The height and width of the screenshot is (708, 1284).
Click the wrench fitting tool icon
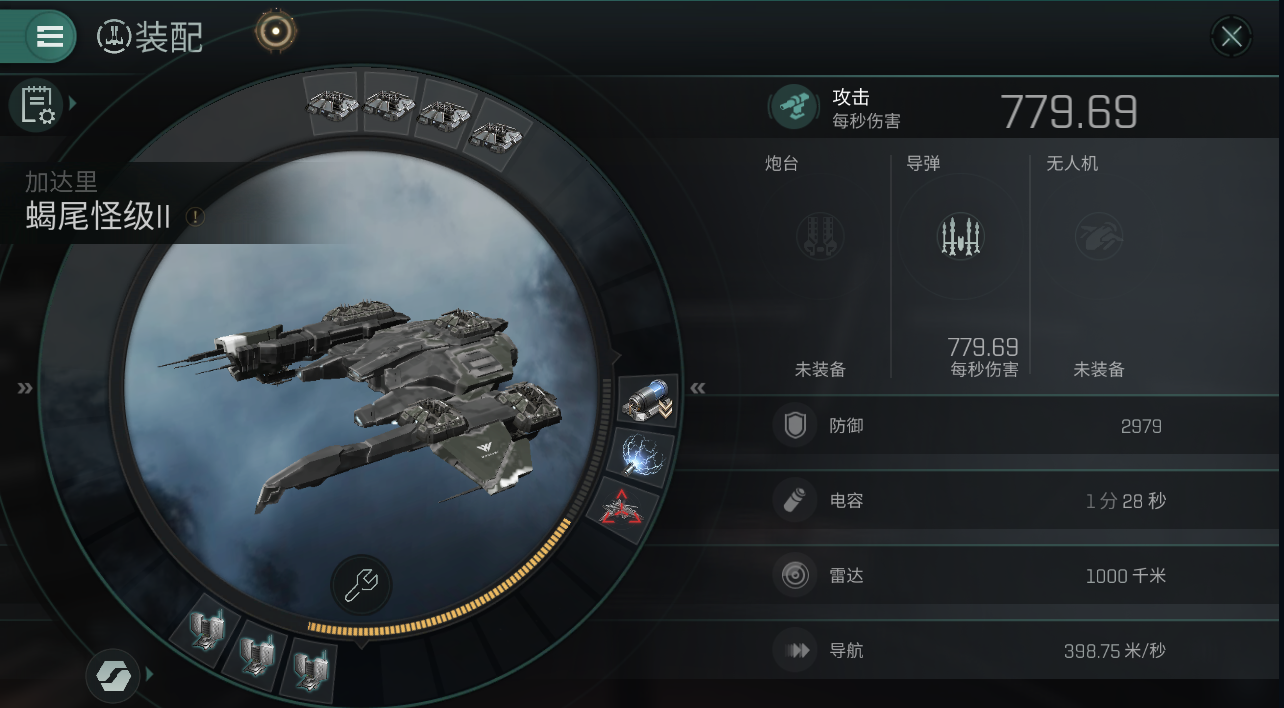[361, 586]
